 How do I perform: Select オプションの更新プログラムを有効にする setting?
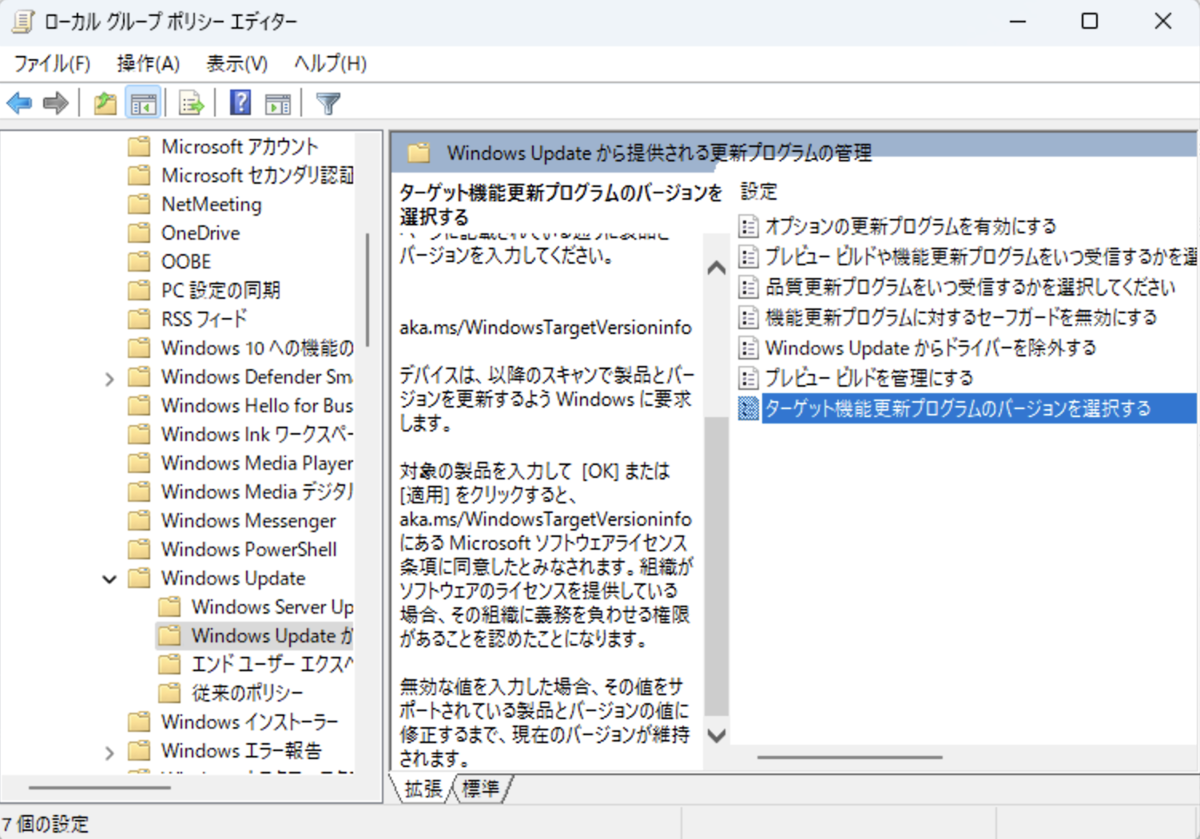pyautogui.click(x=911, y=226)
